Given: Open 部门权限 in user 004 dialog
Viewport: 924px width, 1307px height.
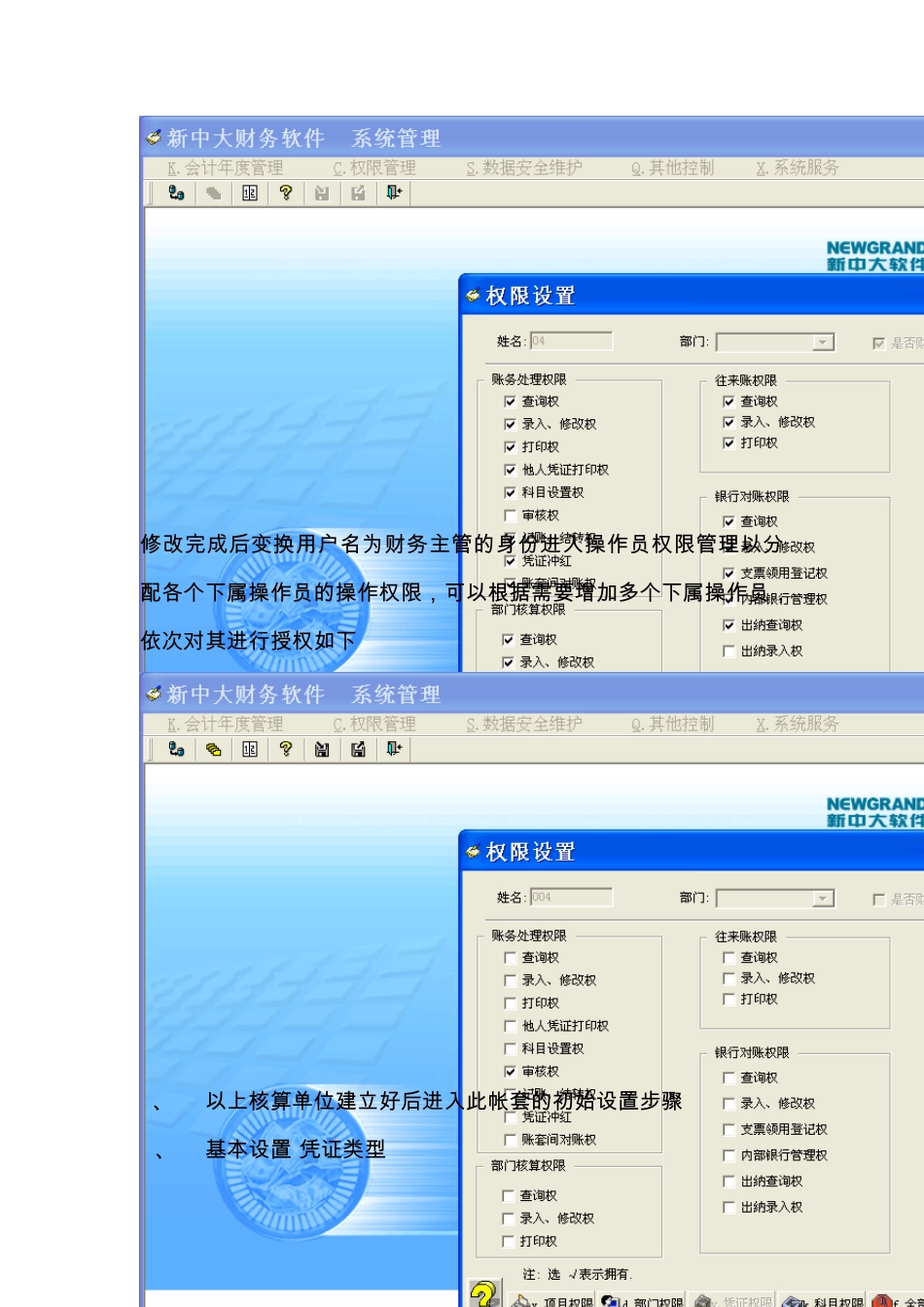Looking at the screenshot, I should tap(642, 1300).
